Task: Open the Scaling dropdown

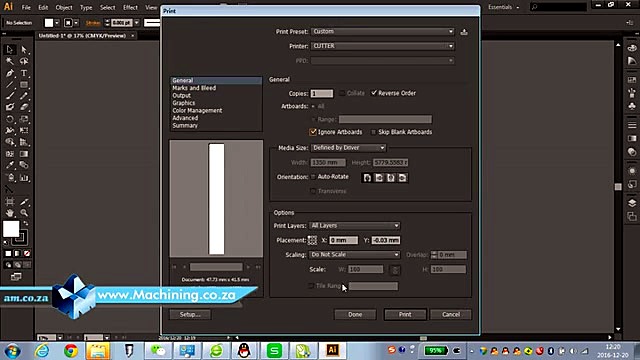Action: coord(354,255)
